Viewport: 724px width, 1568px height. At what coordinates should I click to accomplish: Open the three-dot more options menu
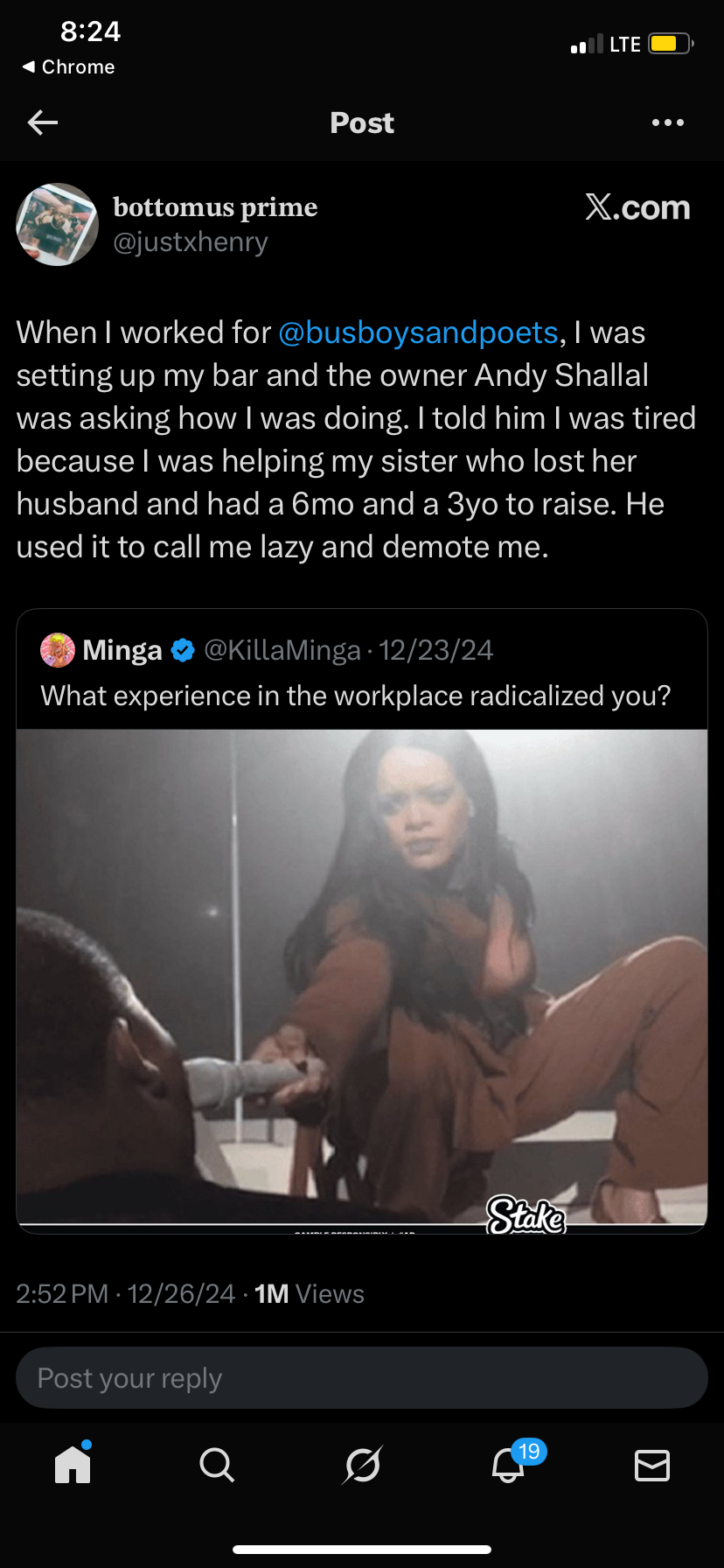click(668, 122)
